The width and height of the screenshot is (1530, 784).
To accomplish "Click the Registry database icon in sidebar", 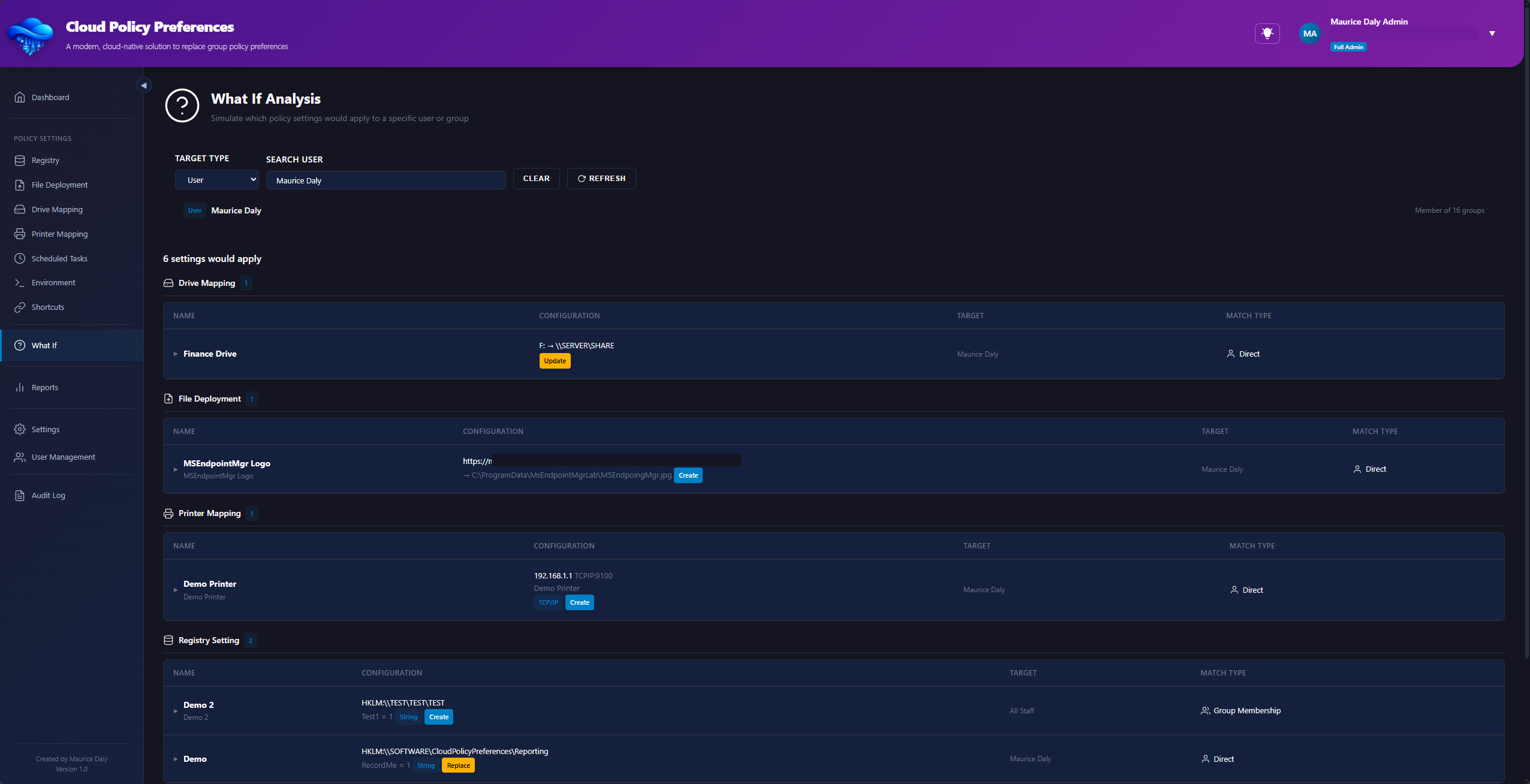I will coord(20,160).
